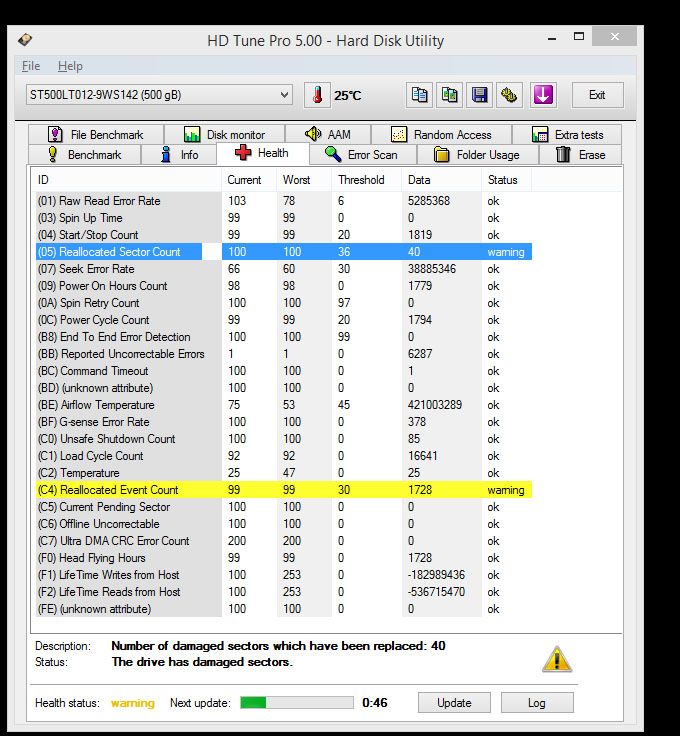Click data value 38885346
The height and width of the screenshot is (736, 680).
point(432,269)
